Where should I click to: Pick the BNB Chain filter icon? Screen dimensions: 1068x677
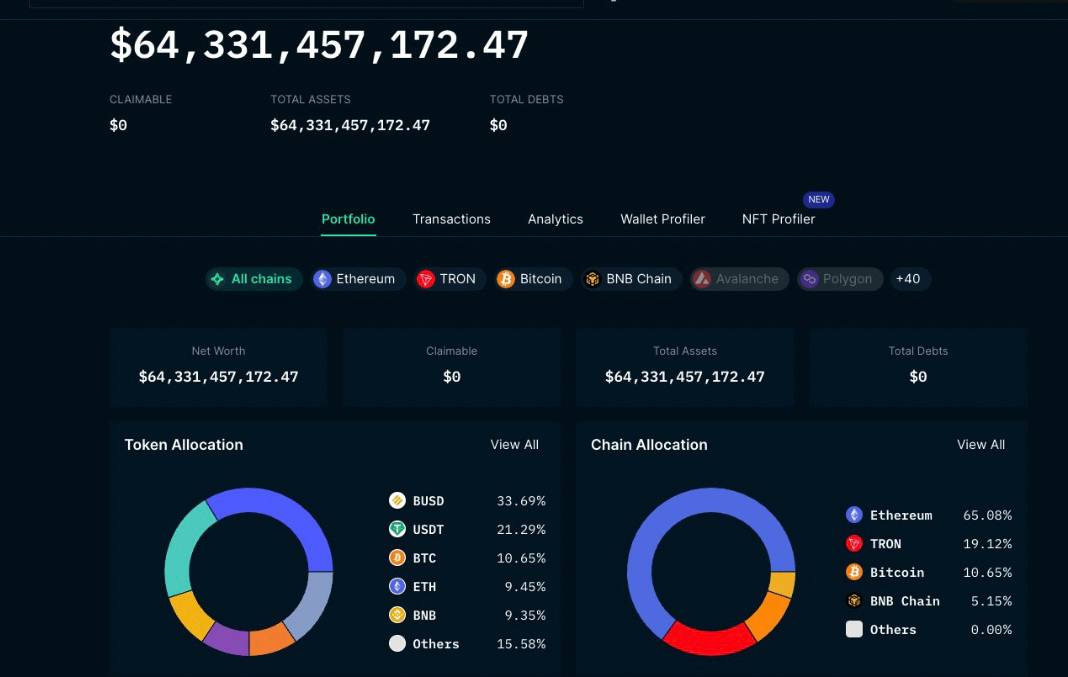point(593,279)
